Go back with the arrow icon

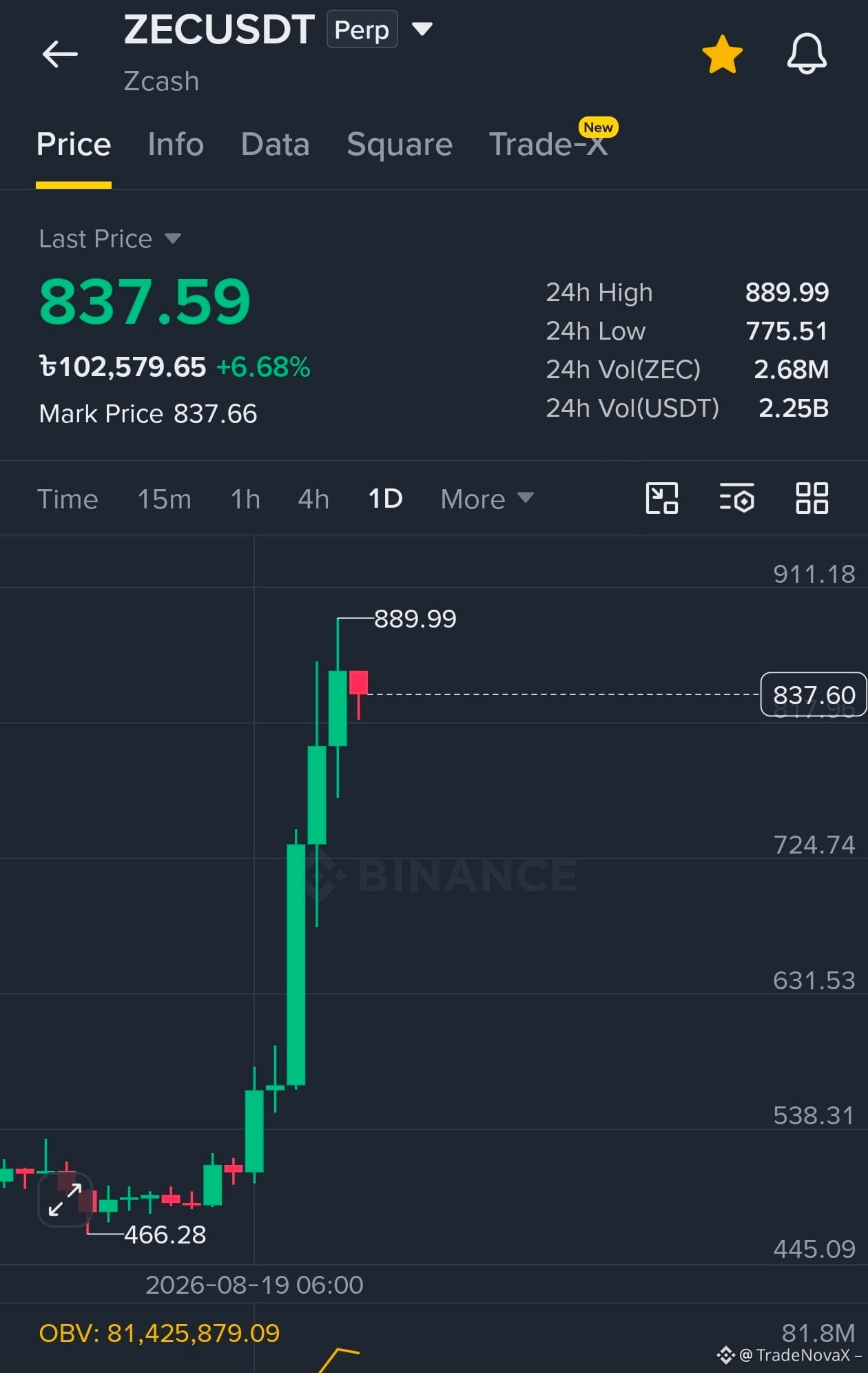coord(60,54)
